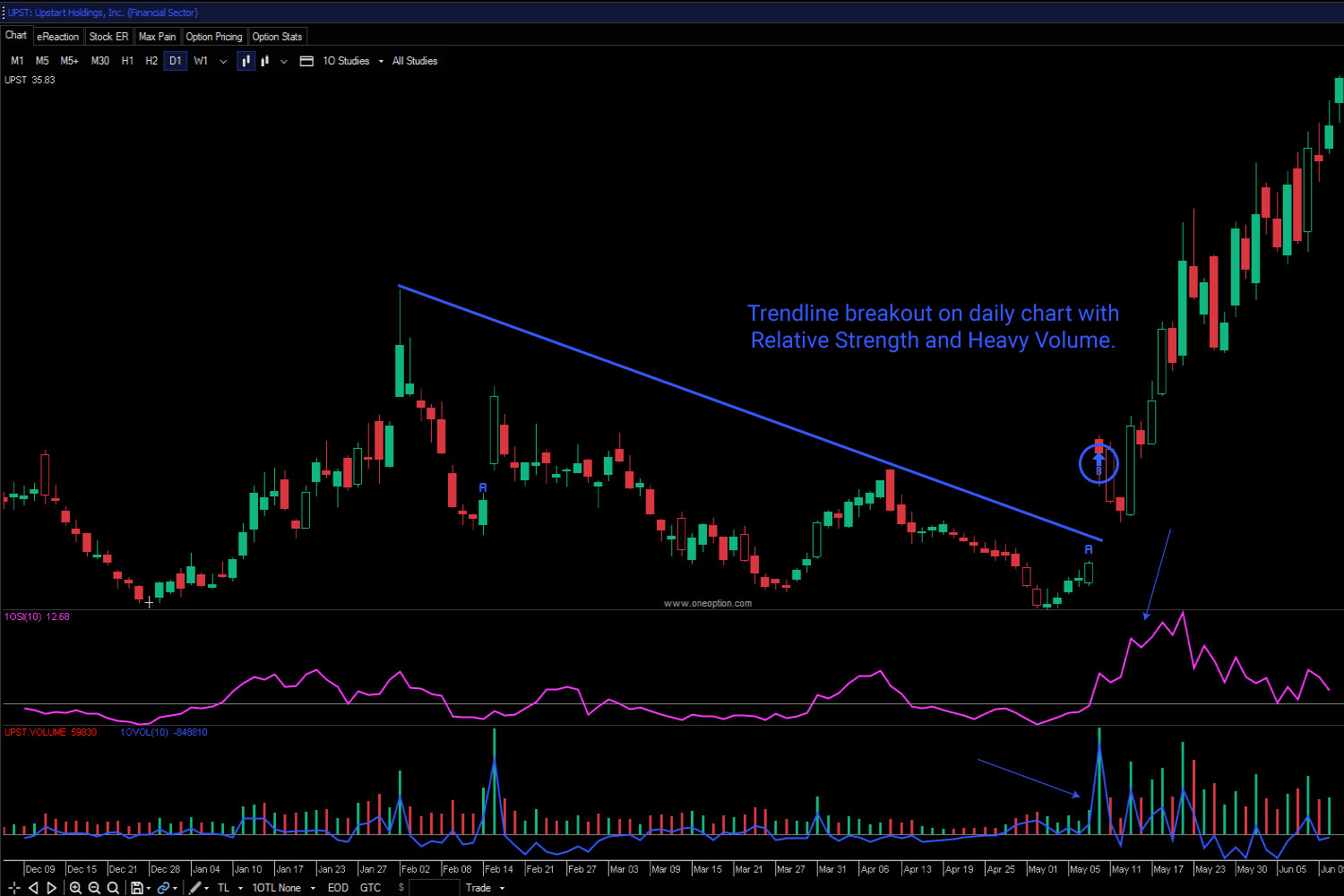Screen dimensions: 1344x896
Task: Enable the GTC order duration
Action: pyautogui.click(x=370, y=887)
